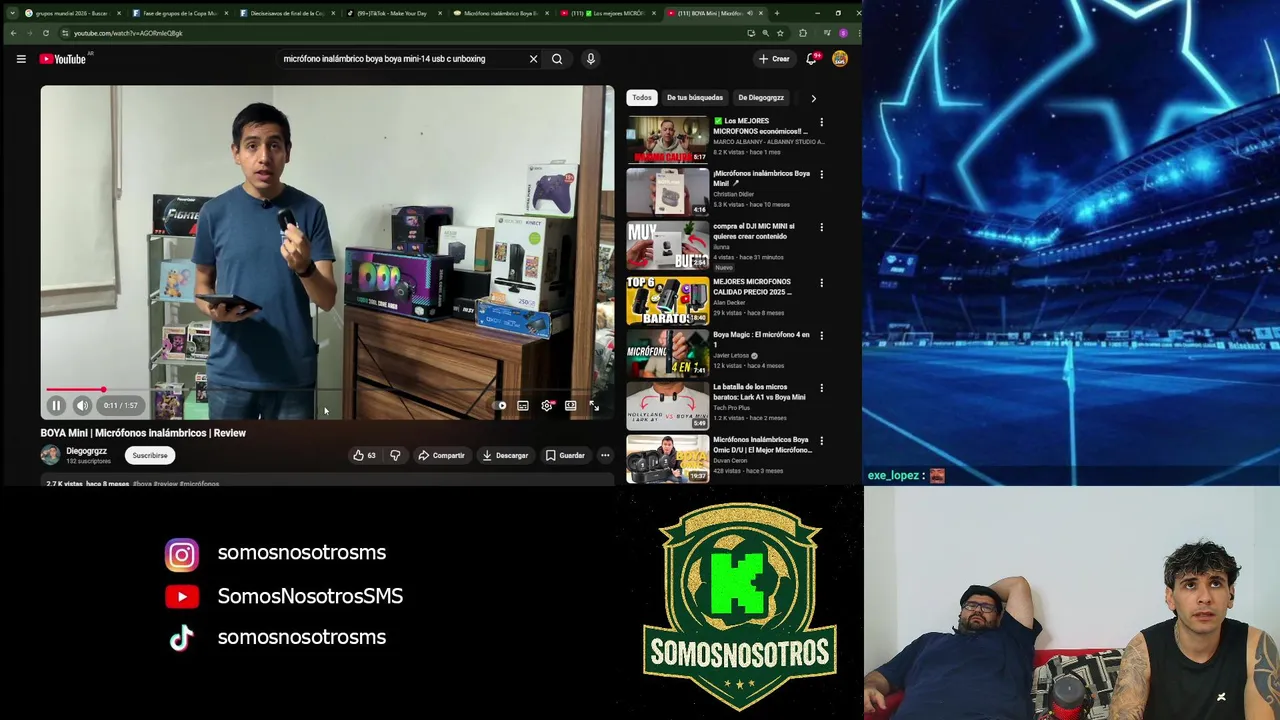This screenshot has height=720, width=1280.
Task: Mute the video with the speaker icon
Action: (x=82, y=405)
